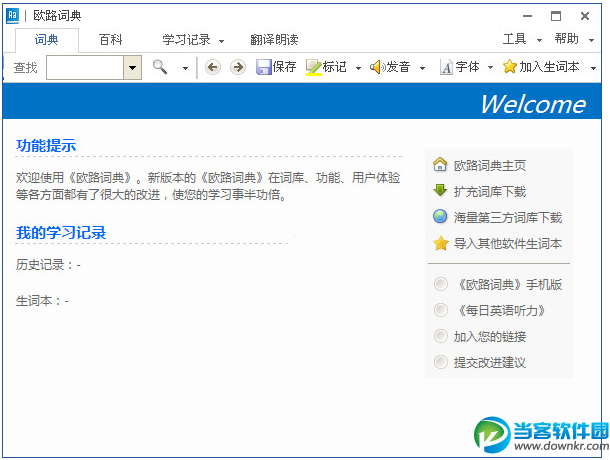This screenshot has height=460, width=610.
Task: Click the speaker pronunciation icon
Action: tap(377, 67)
